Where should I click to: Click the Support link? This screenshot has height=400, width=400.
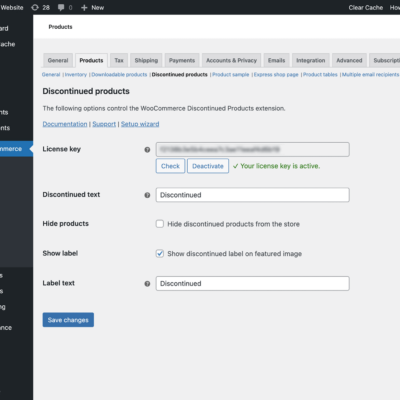pos(104,124)
